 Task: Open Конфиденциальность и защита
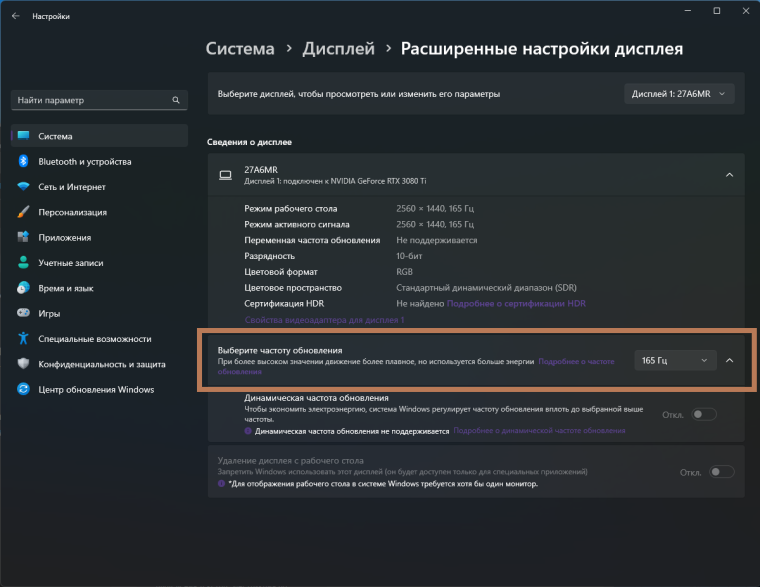click(x=99, y=364)
